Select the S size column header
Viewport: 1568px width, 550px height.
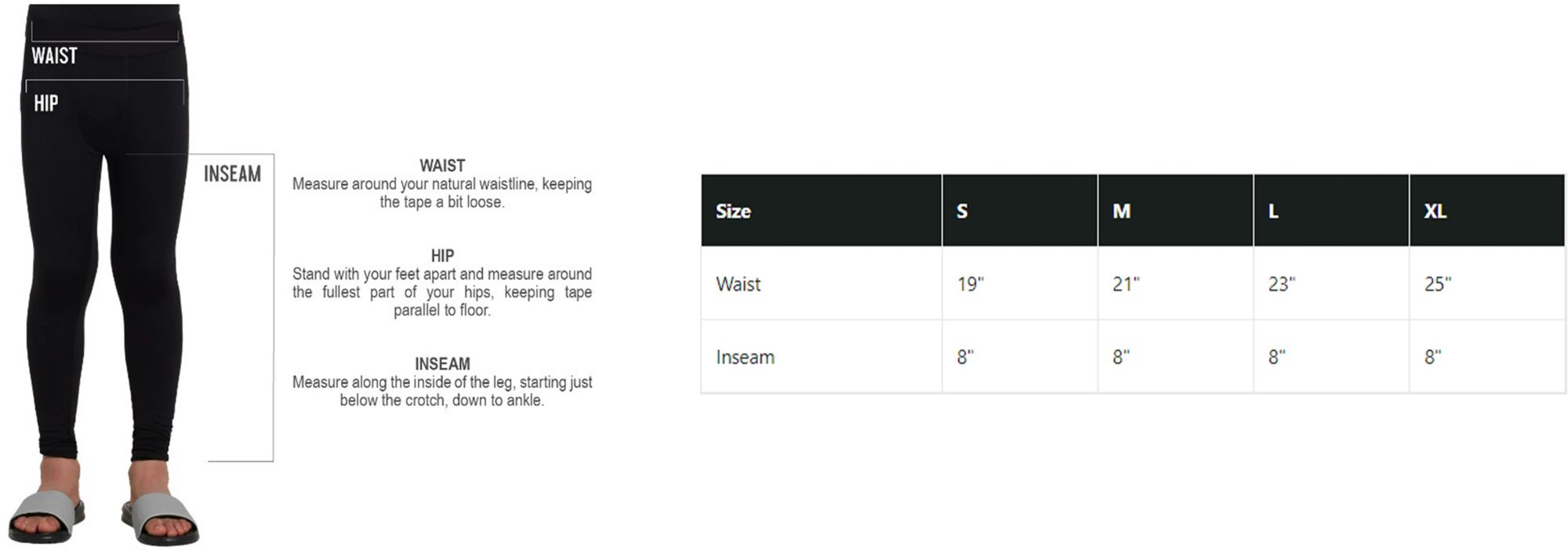click(962, 211)
